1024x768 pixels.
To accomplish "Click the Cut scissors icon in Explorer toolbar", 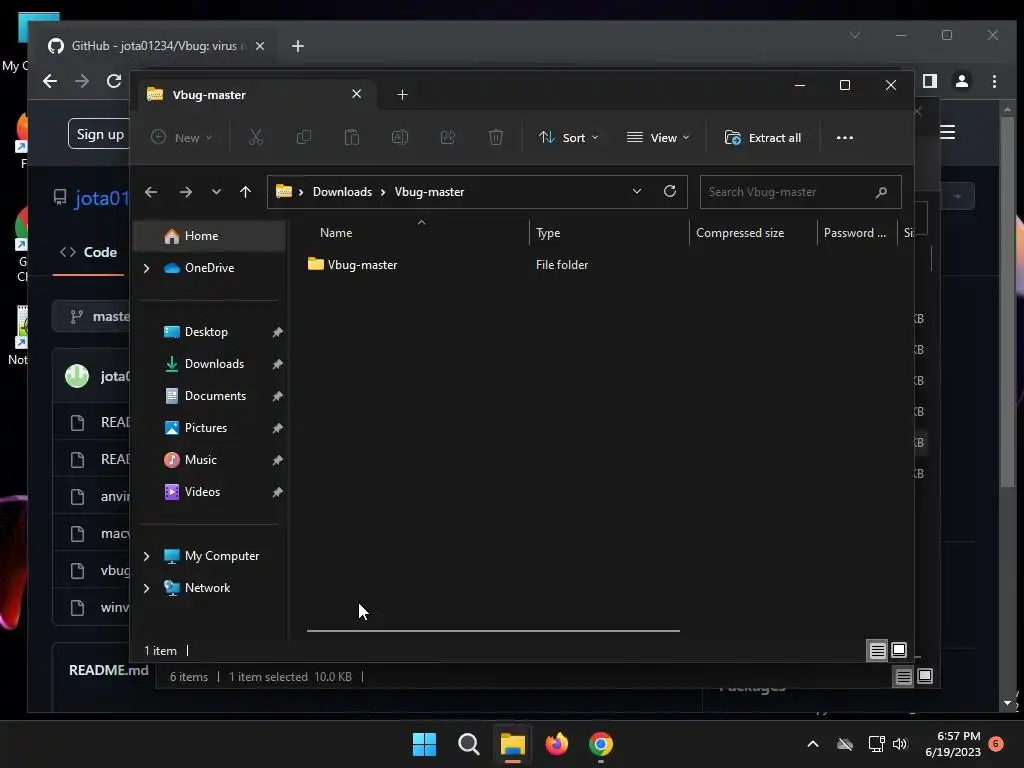I will (255, 137).
